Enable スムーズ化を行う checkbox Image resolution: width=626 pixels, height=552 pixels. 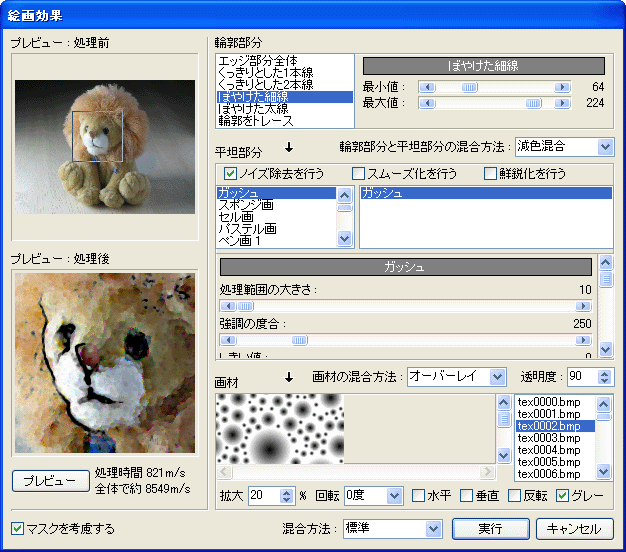(x=358, y=174)
